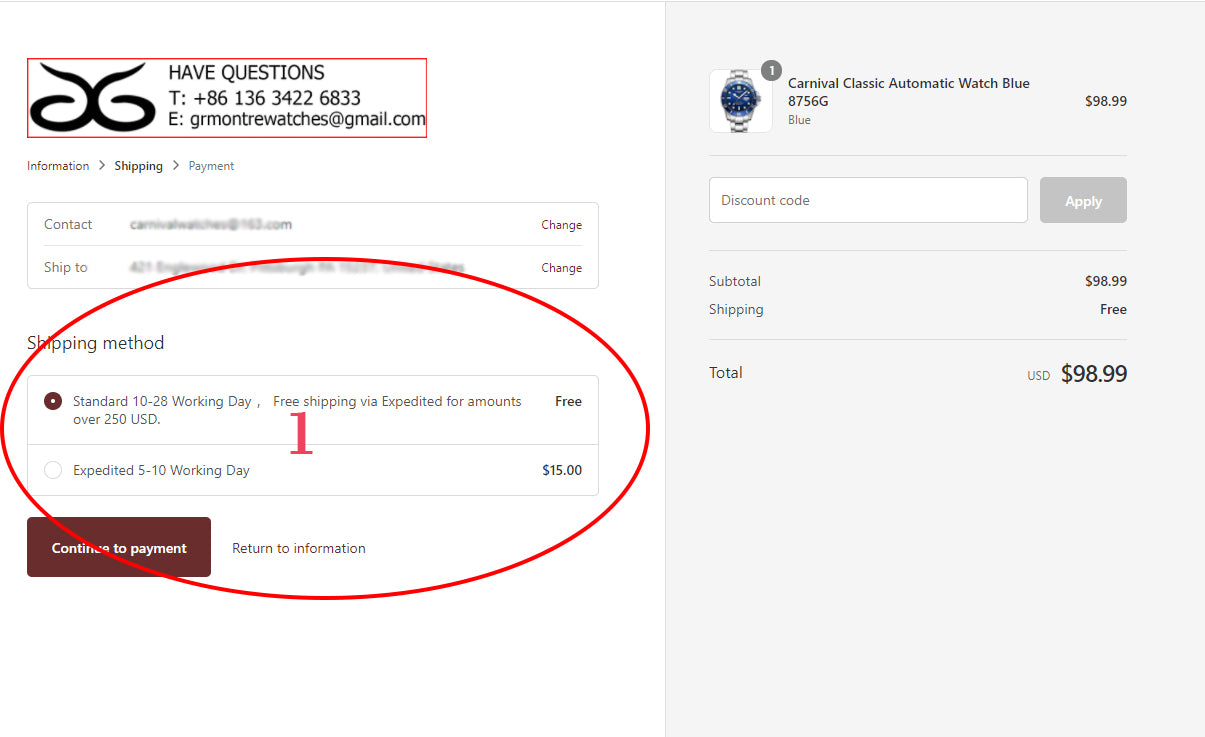Click the quantity badge on the watch image
The height and width of the screenshot is (737, 1205).
coord(771,71)
